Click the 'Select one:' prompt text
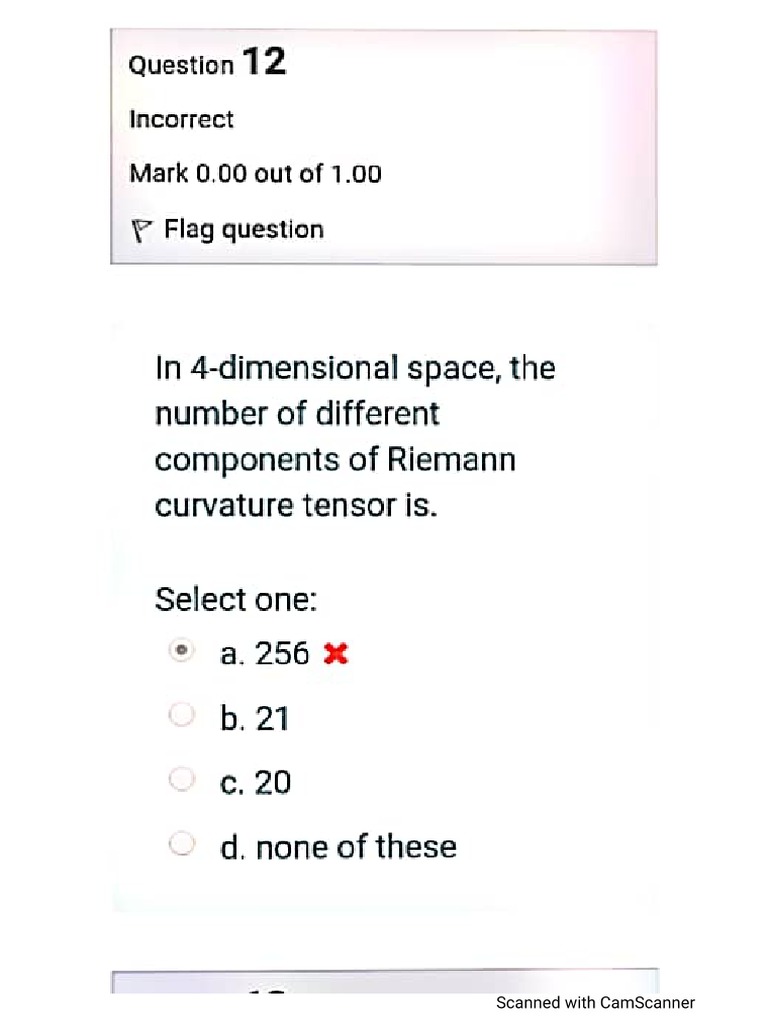 235,600
